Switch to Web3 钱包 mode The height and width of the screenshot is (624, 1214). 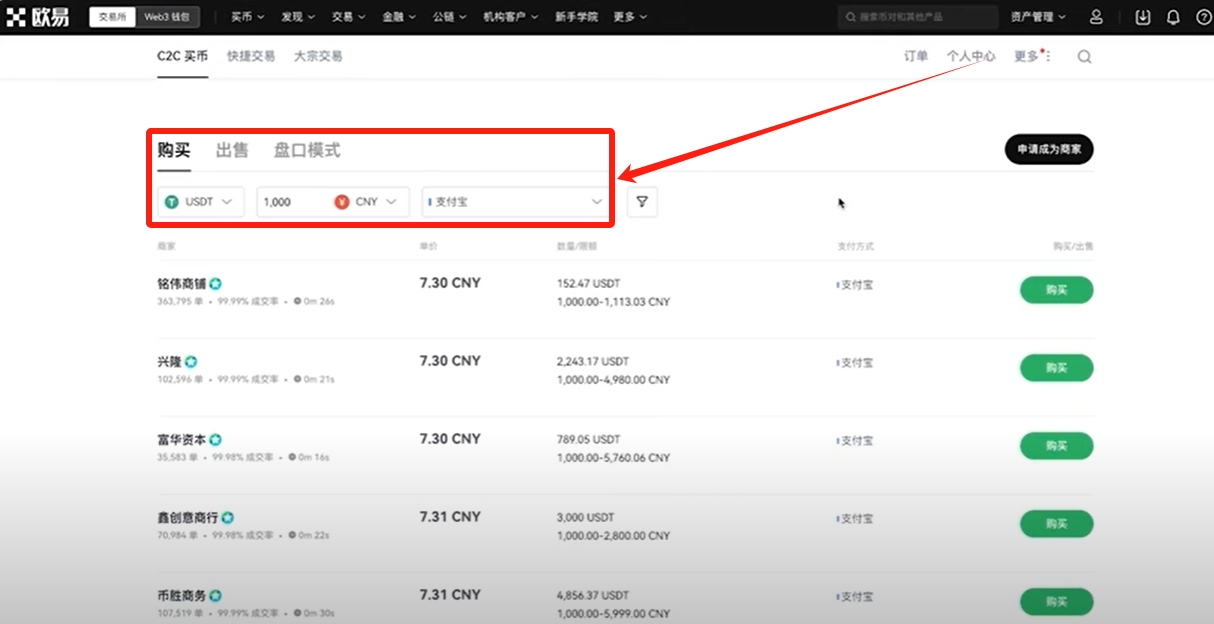pos(167,17)
